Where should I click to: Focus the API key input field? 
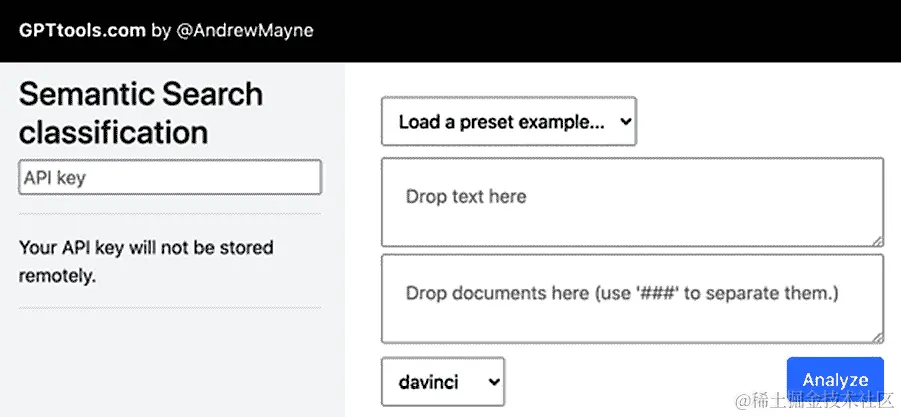pyautogui.click(x=170, y=177)
